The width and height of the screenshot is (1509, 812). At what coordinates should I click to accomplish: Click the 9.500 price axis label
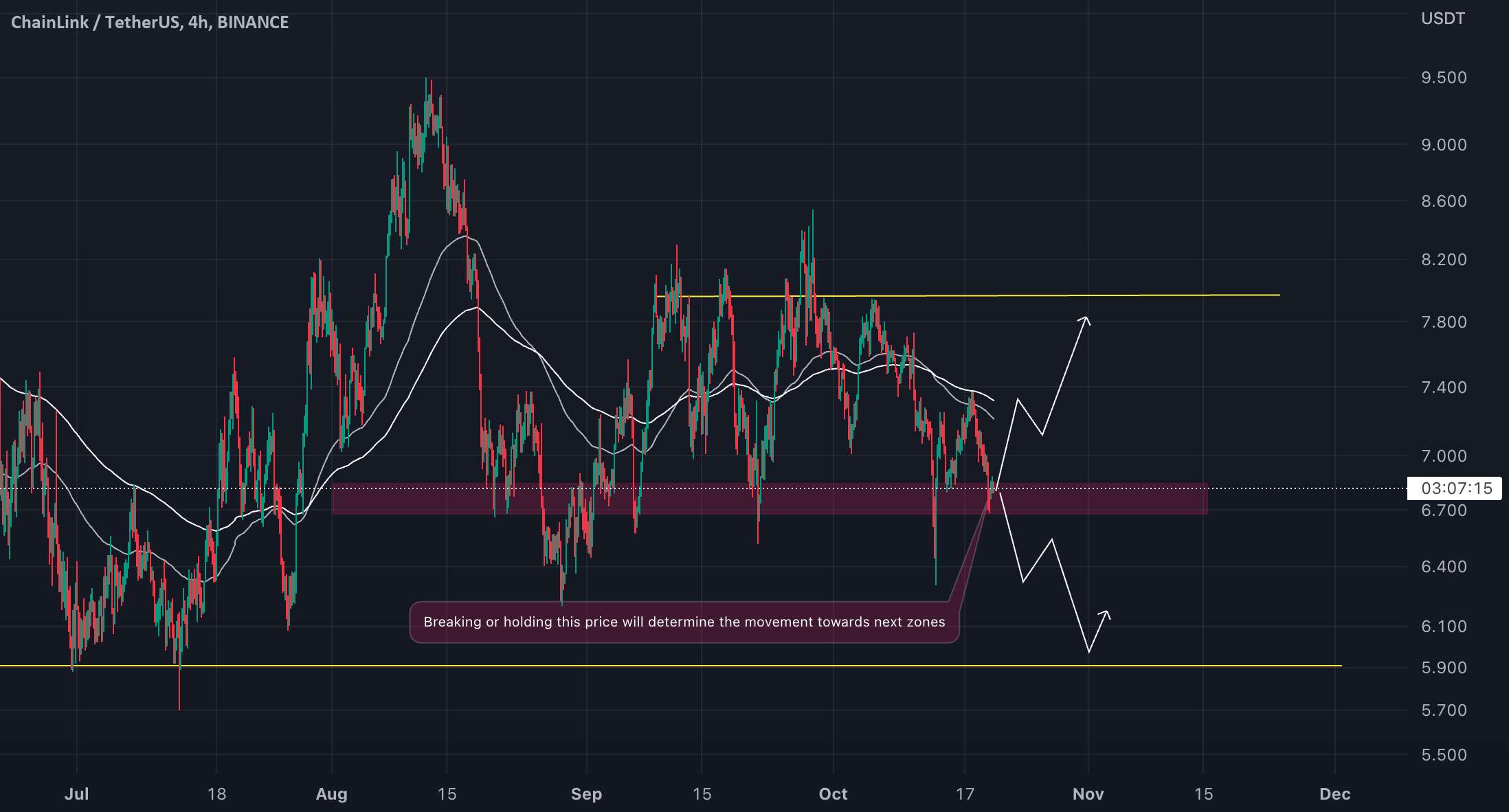tap(1444, 78)
